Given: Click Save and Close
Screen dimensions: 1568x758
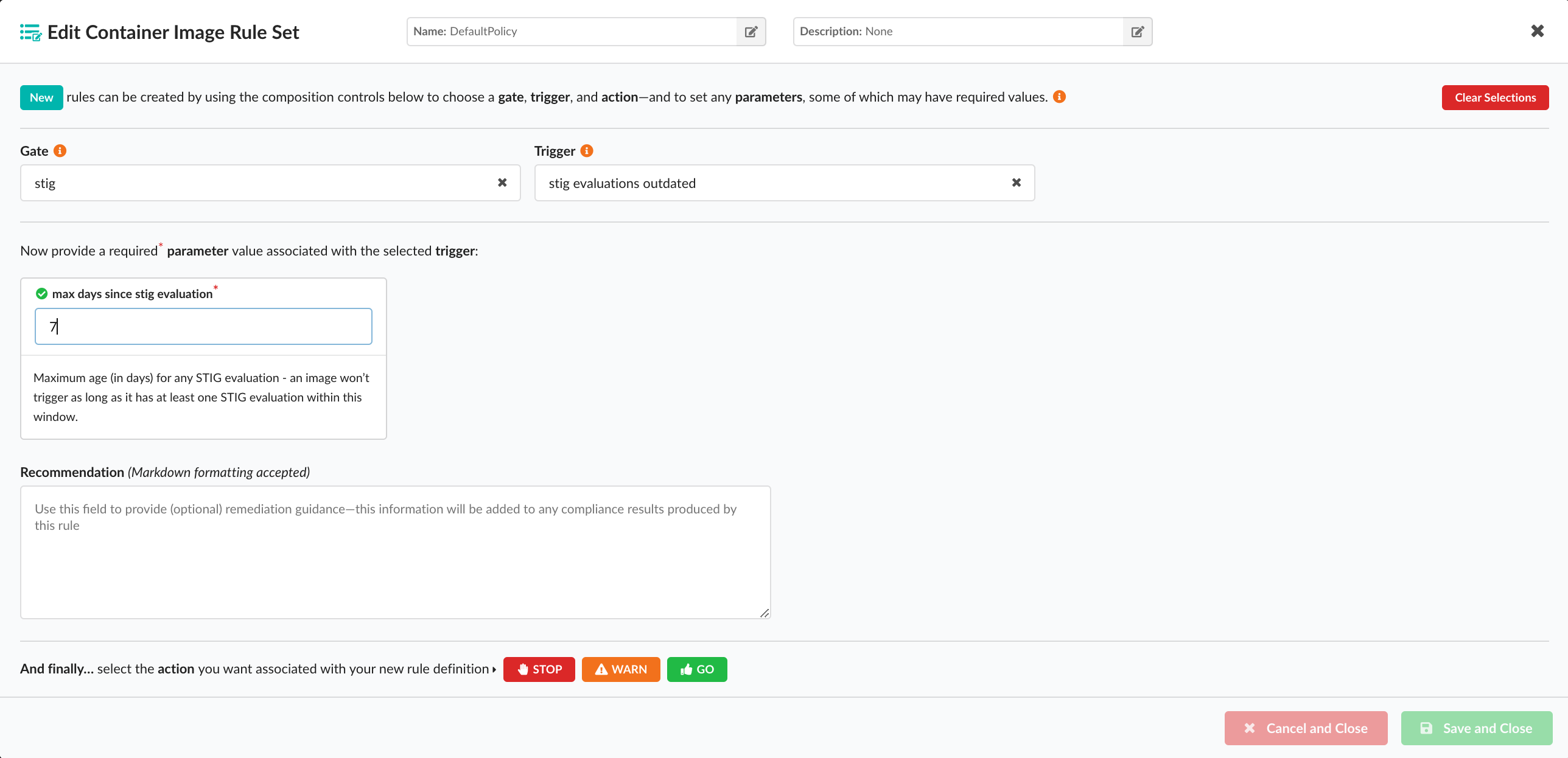Looking at the screenshot, I should 1476,728.
